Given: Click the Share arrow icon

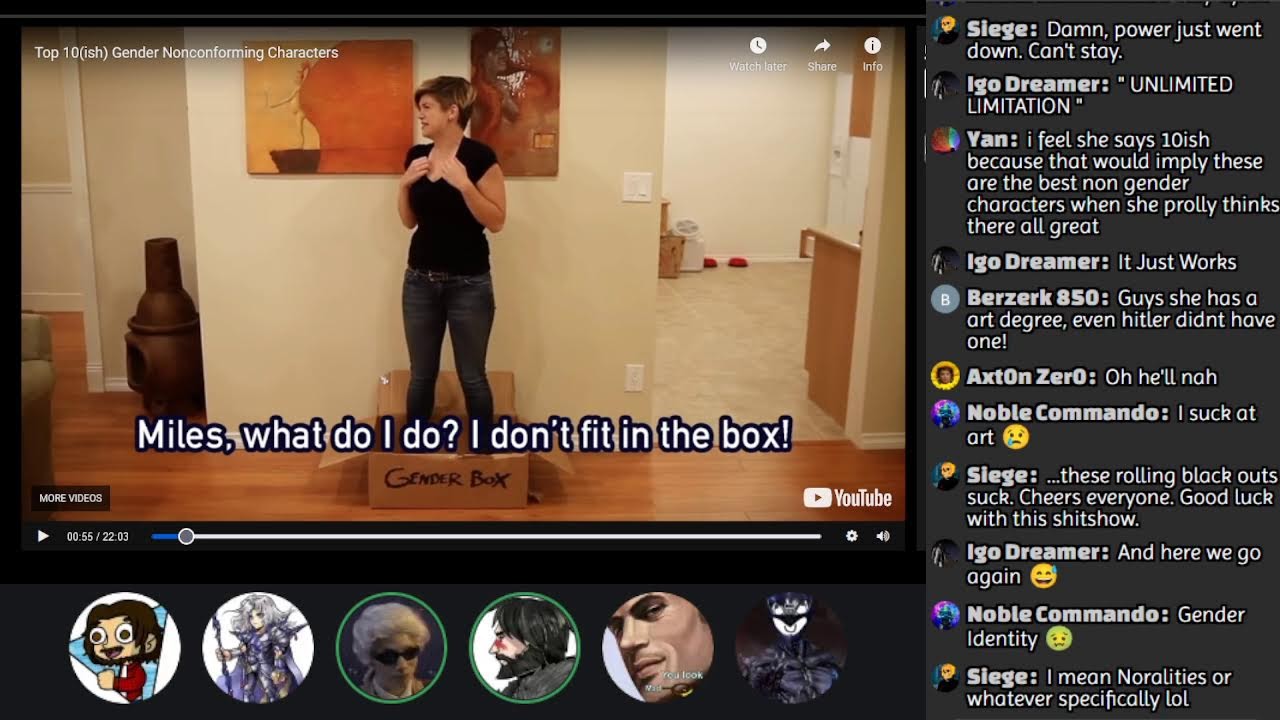Looking at the screenshot, I should pyautogui.click(x=822, y=46).
